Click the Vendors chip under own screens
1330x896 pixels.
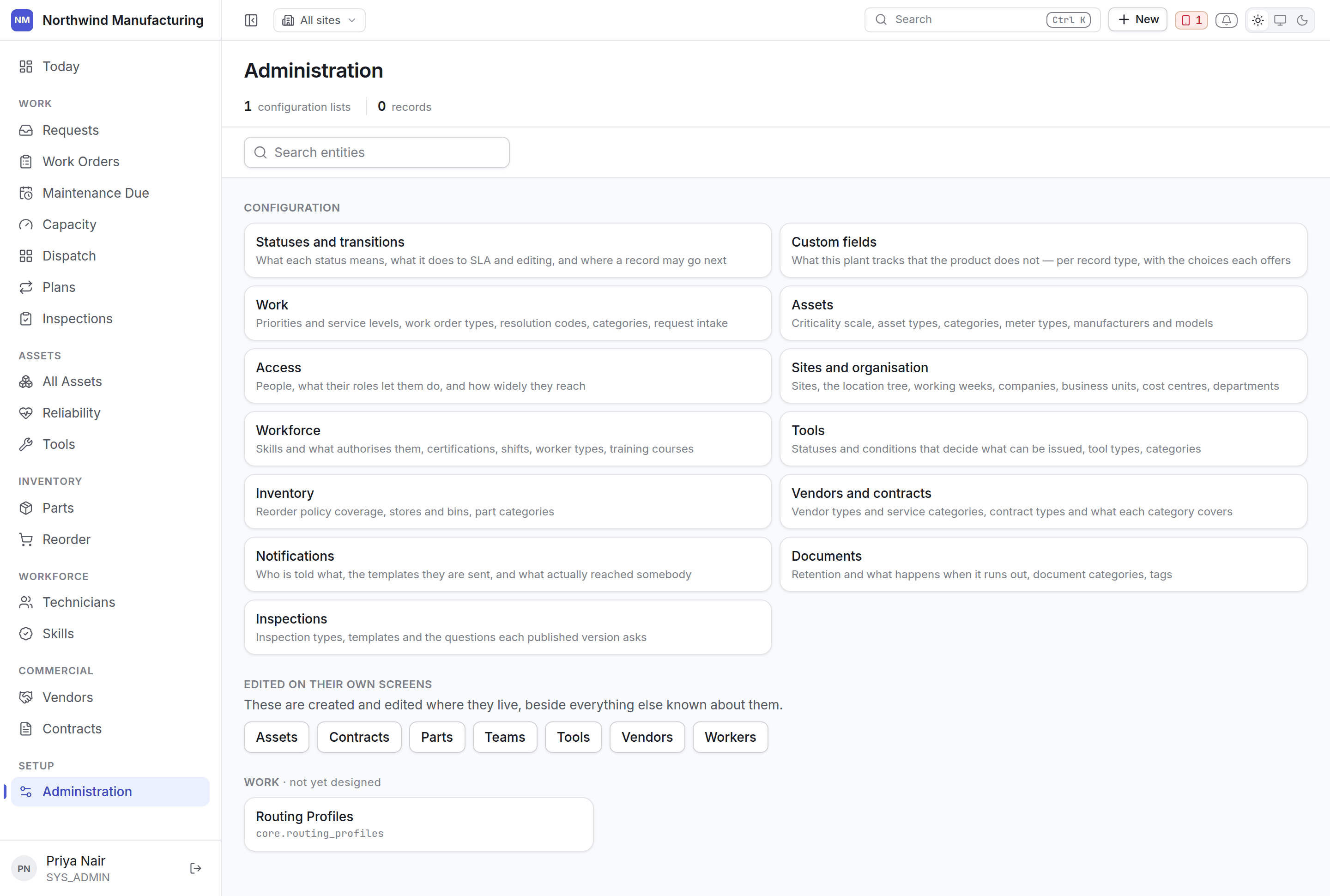point(647,737)
